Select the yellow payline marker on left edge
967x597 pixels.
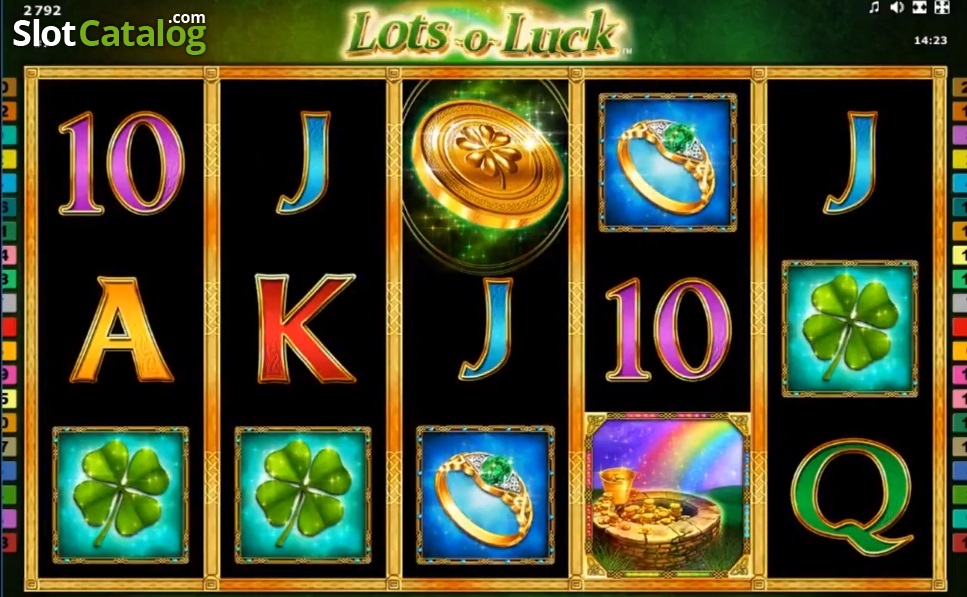(9, 159)
